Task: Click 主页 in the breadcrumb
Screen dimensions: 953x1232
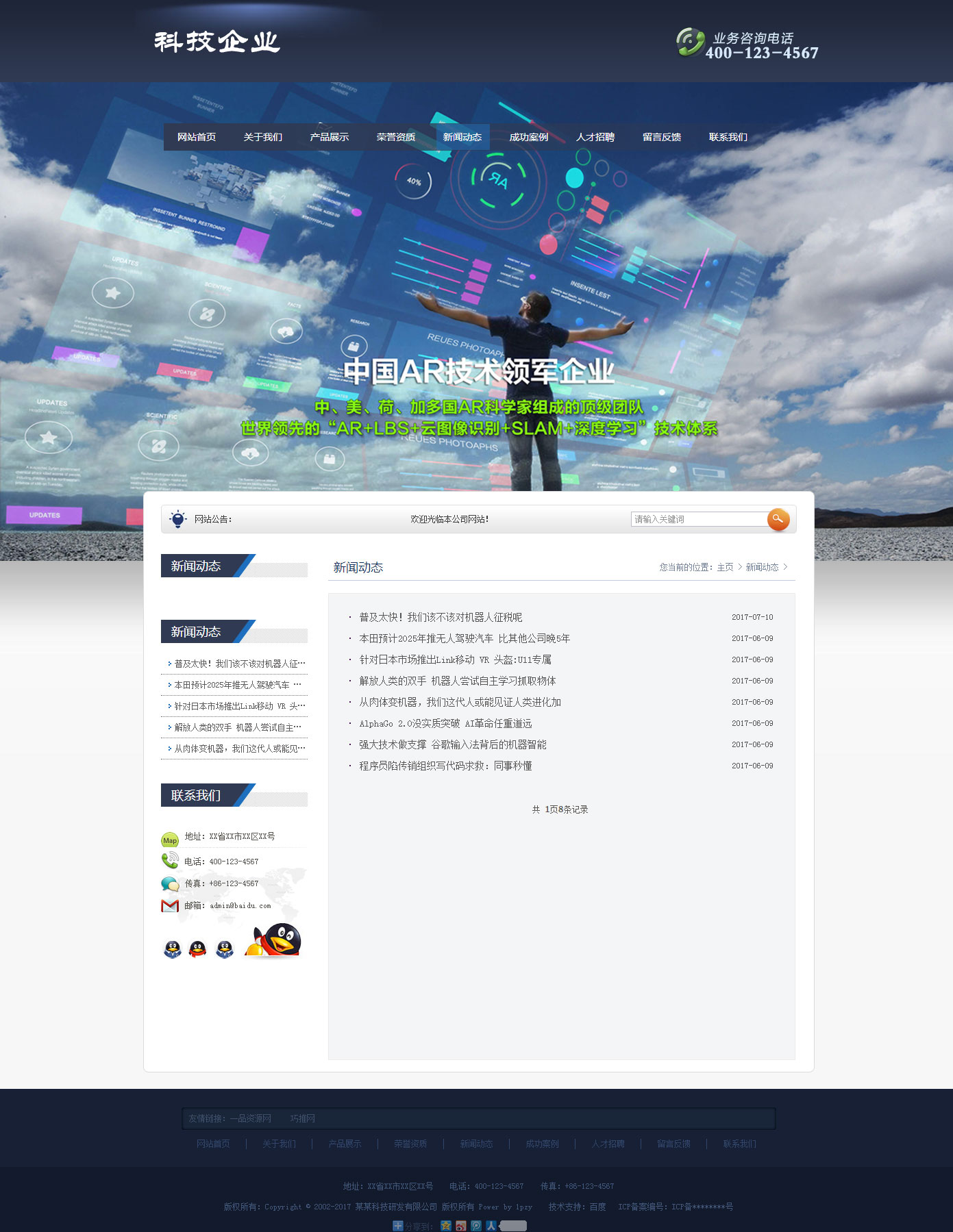Action: click(725, 567)
